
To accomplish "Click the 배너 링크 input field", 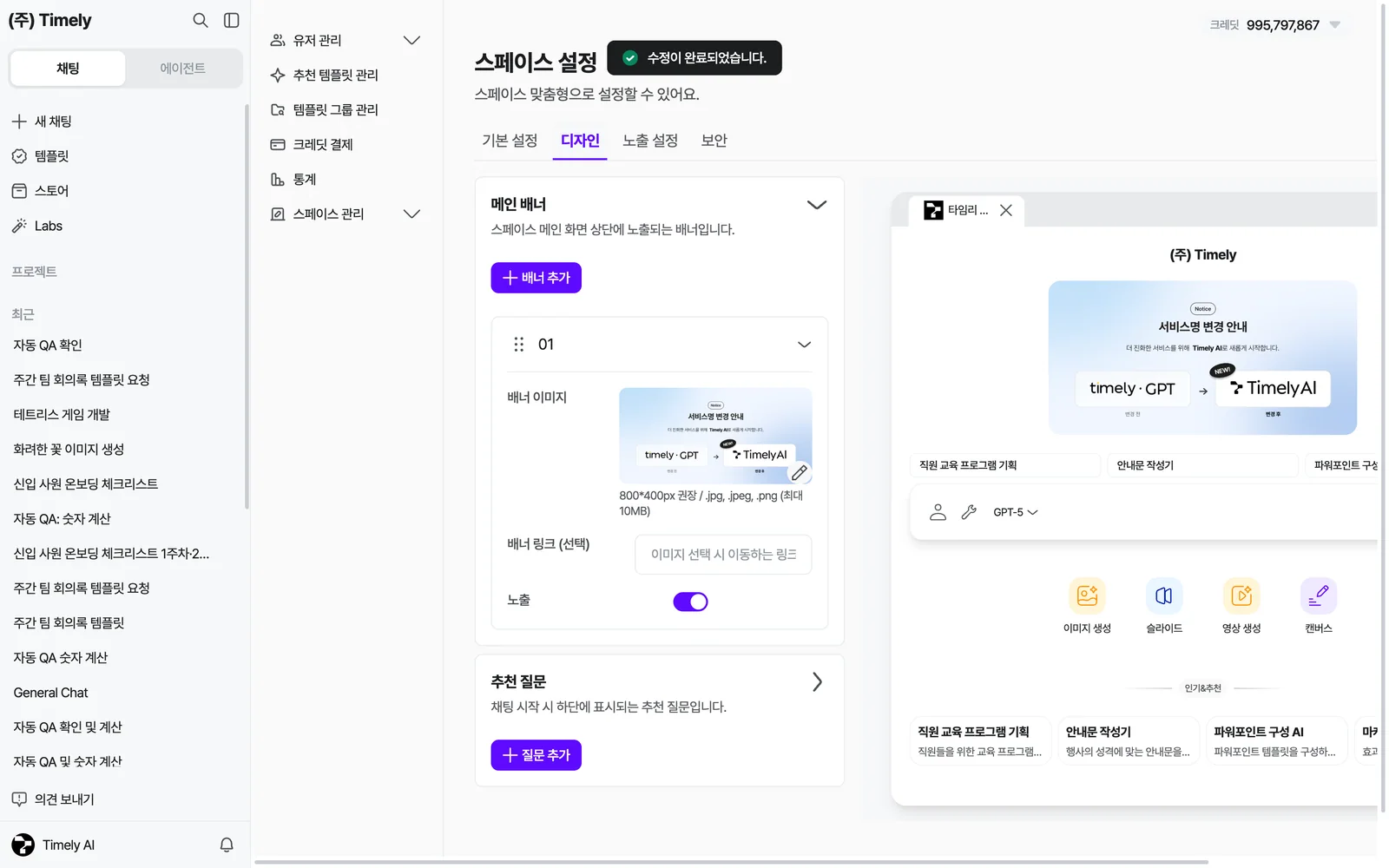I will pyautogui.click(x=723, y=555).
